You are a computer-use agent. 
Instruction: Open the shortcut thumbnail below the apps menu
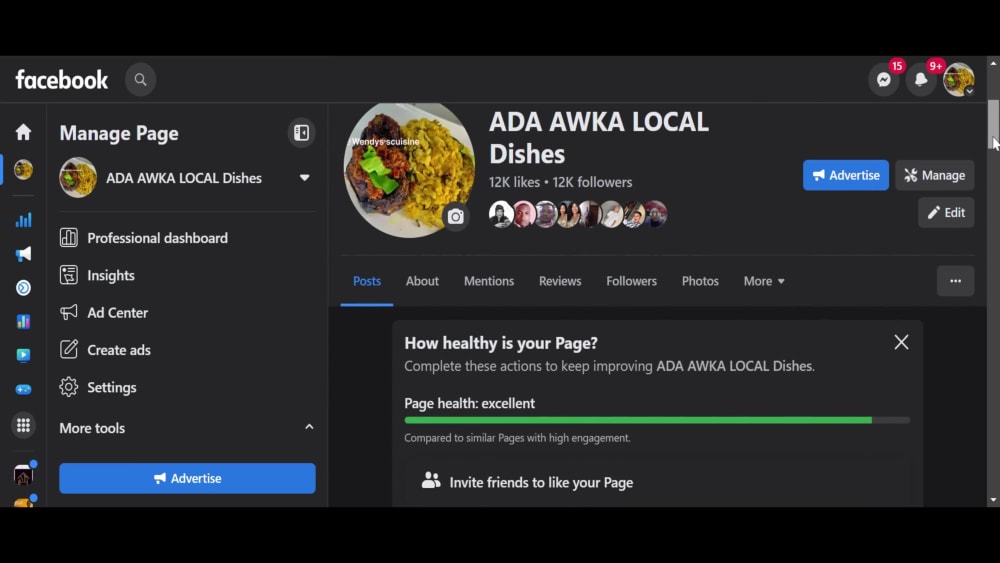coord(24,475)
